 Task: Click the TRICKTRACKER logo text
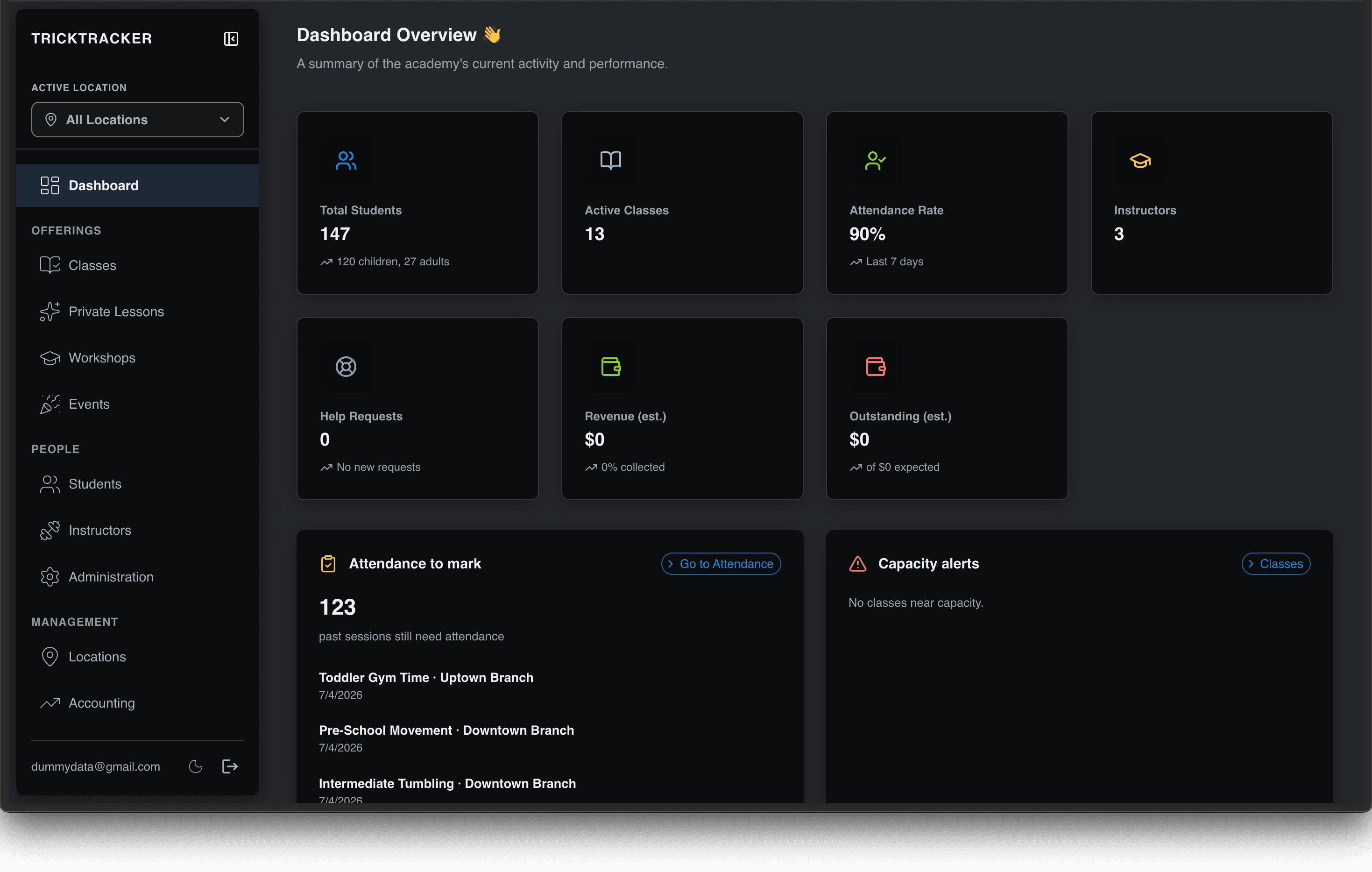coord(92,38)
